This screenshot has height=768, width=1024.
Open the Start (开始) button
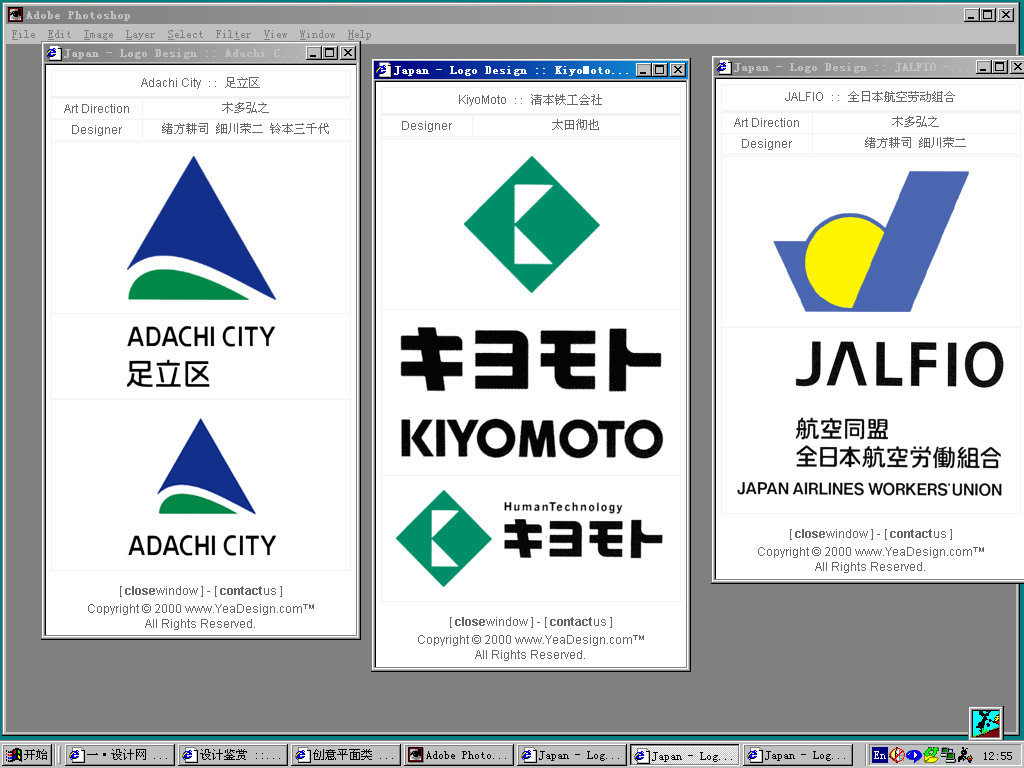click(27, 755)
